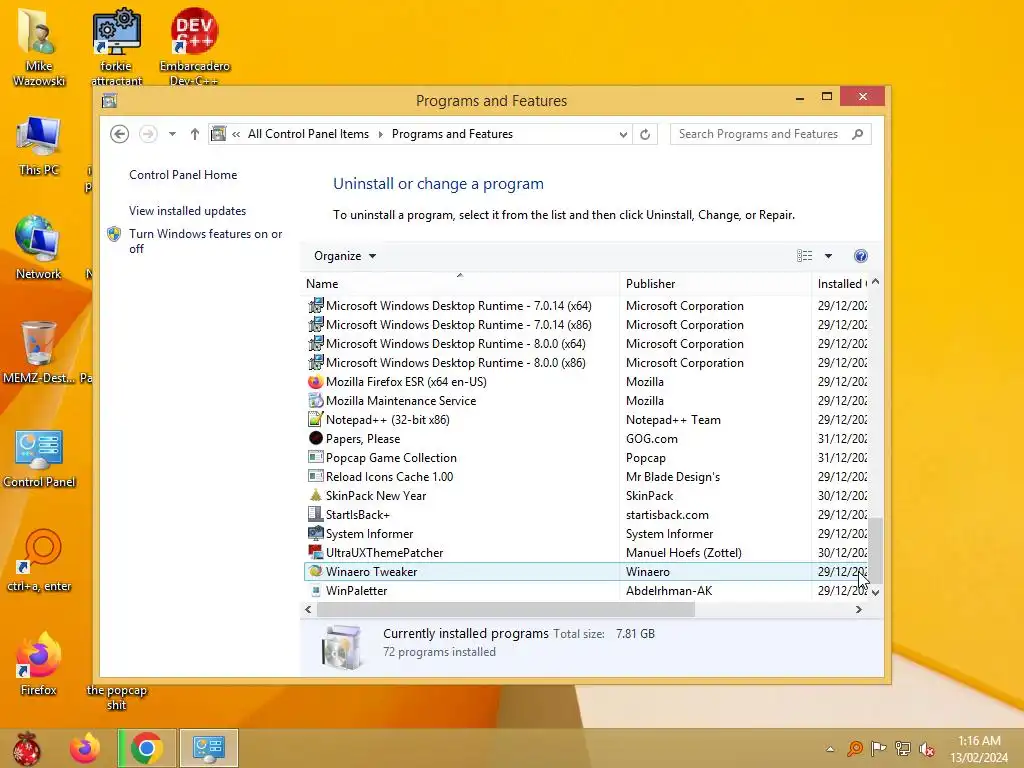
Task: Open Help with the question mark icon
Action: (861, 256)
